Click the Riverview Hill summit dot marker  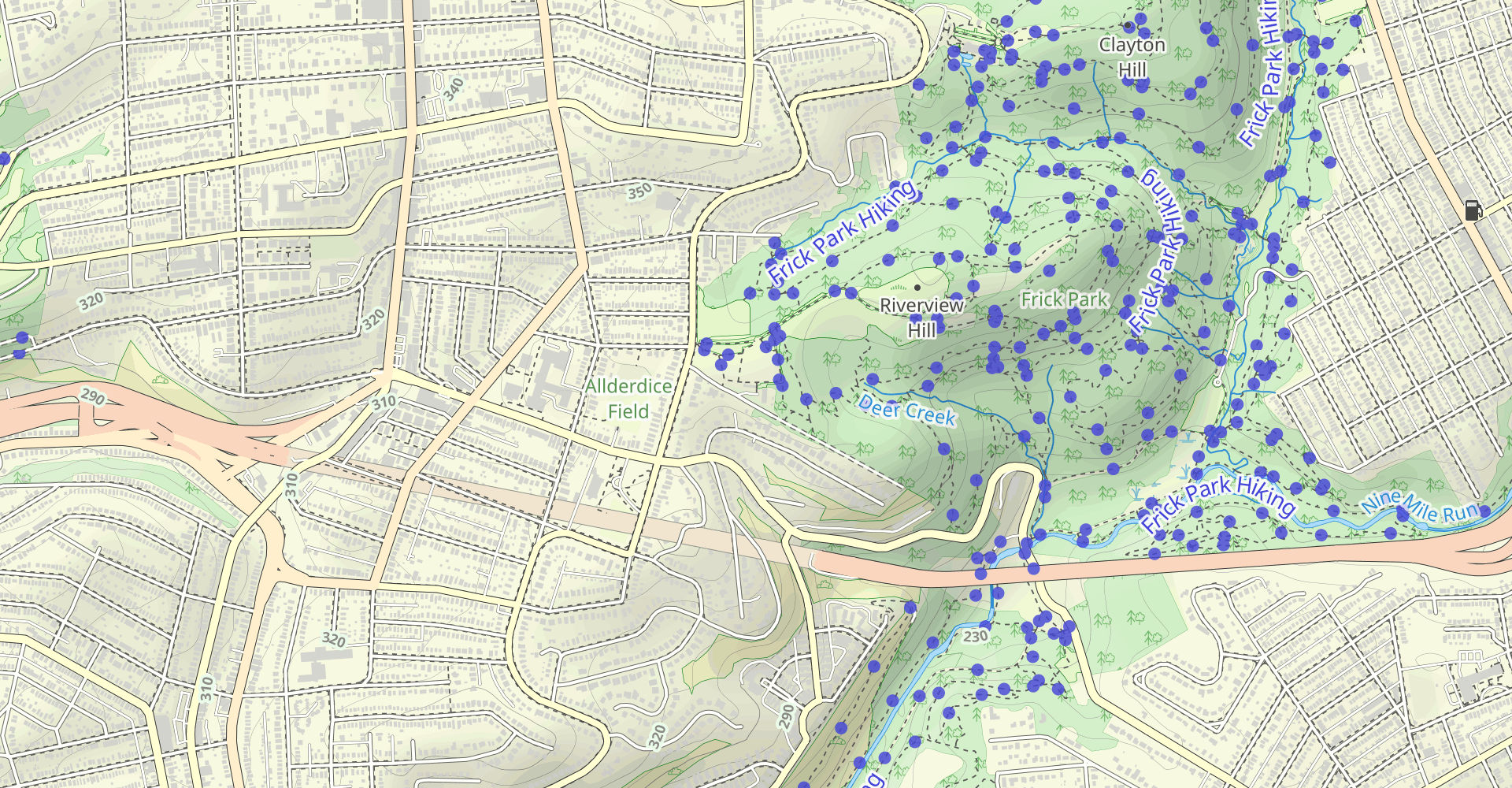pyautogui.click(x=917, y=288)
